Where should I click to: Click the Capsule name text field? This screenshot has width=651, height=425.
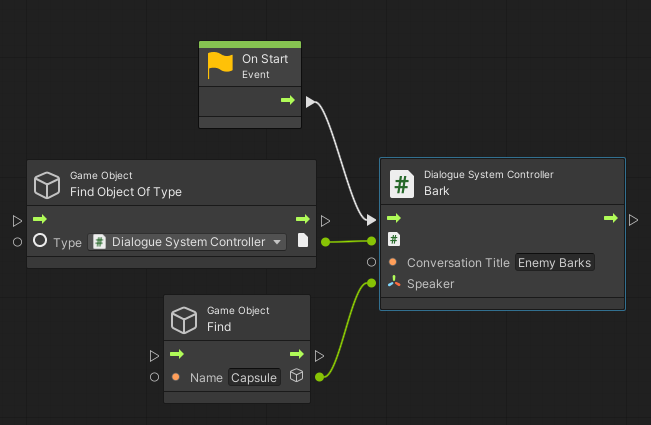click(x=254, y=378)
